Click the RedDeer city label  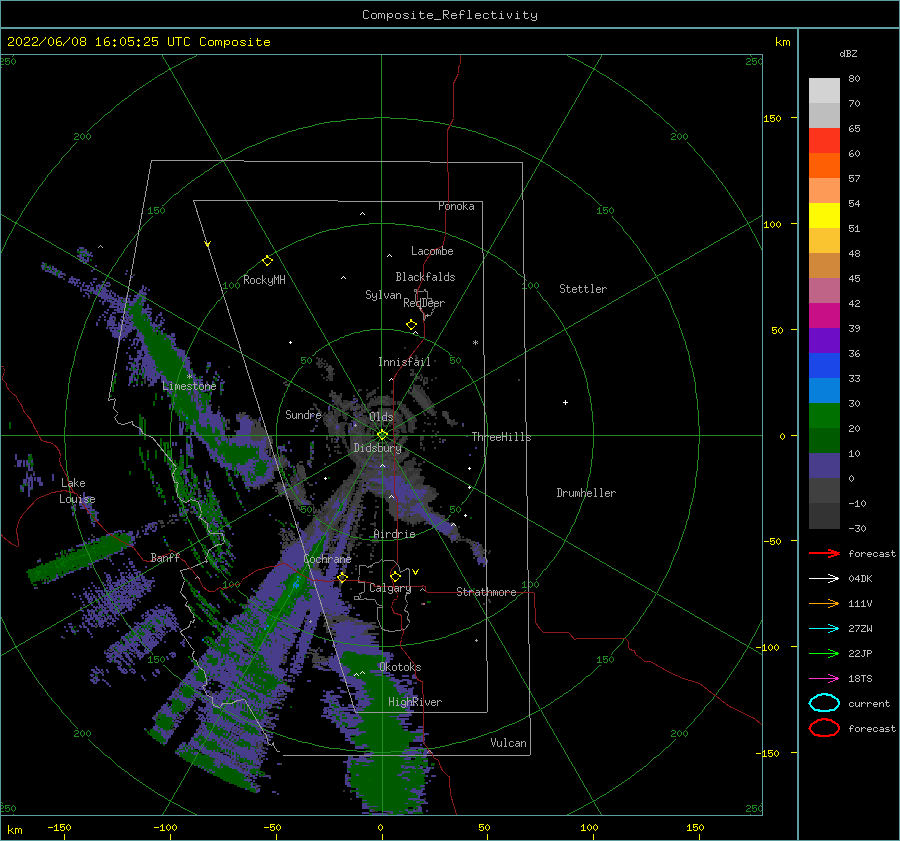[424, 303]
